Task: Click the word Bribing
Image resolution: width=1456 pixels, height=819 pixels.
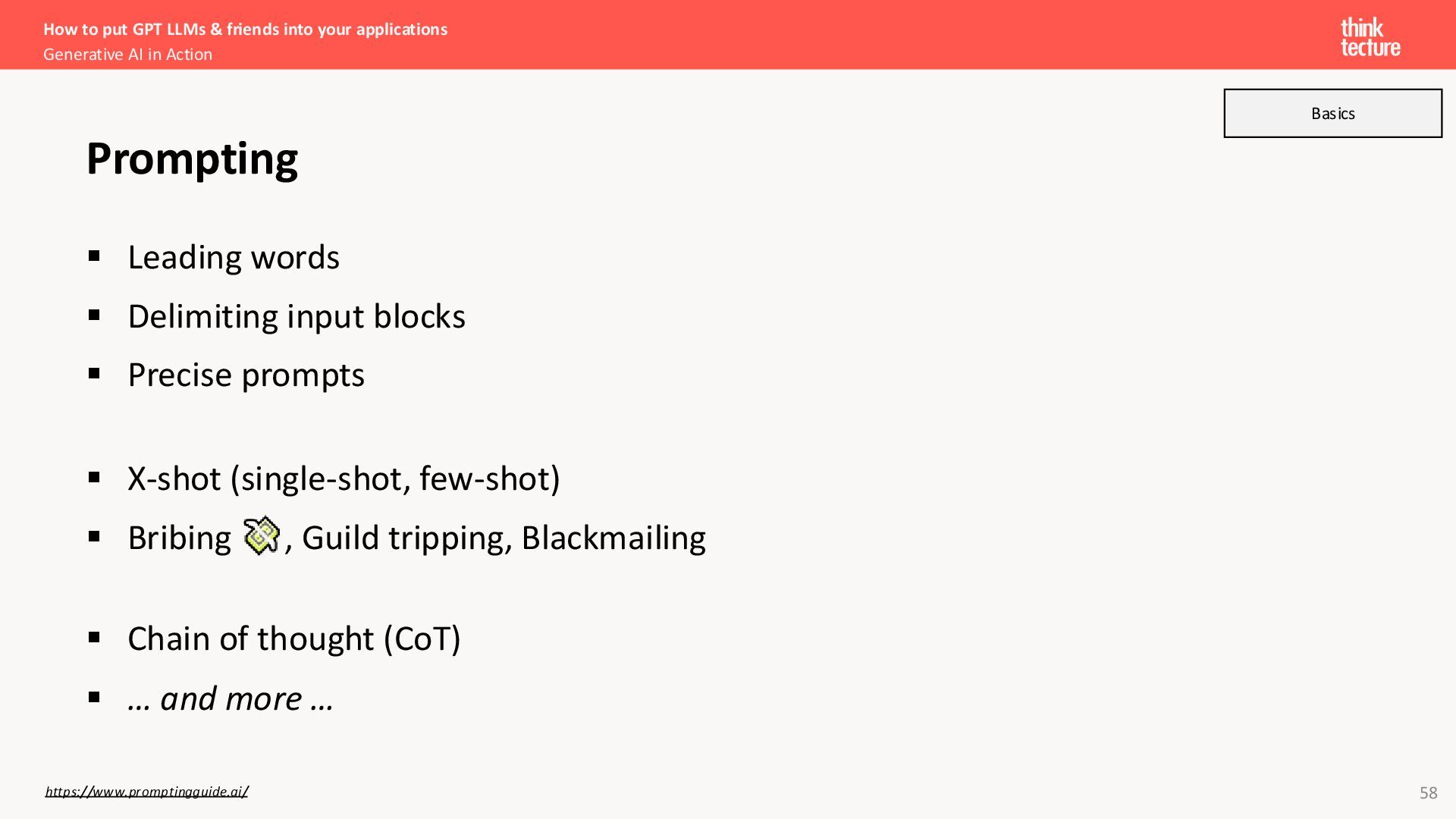Action: [179, 538]
